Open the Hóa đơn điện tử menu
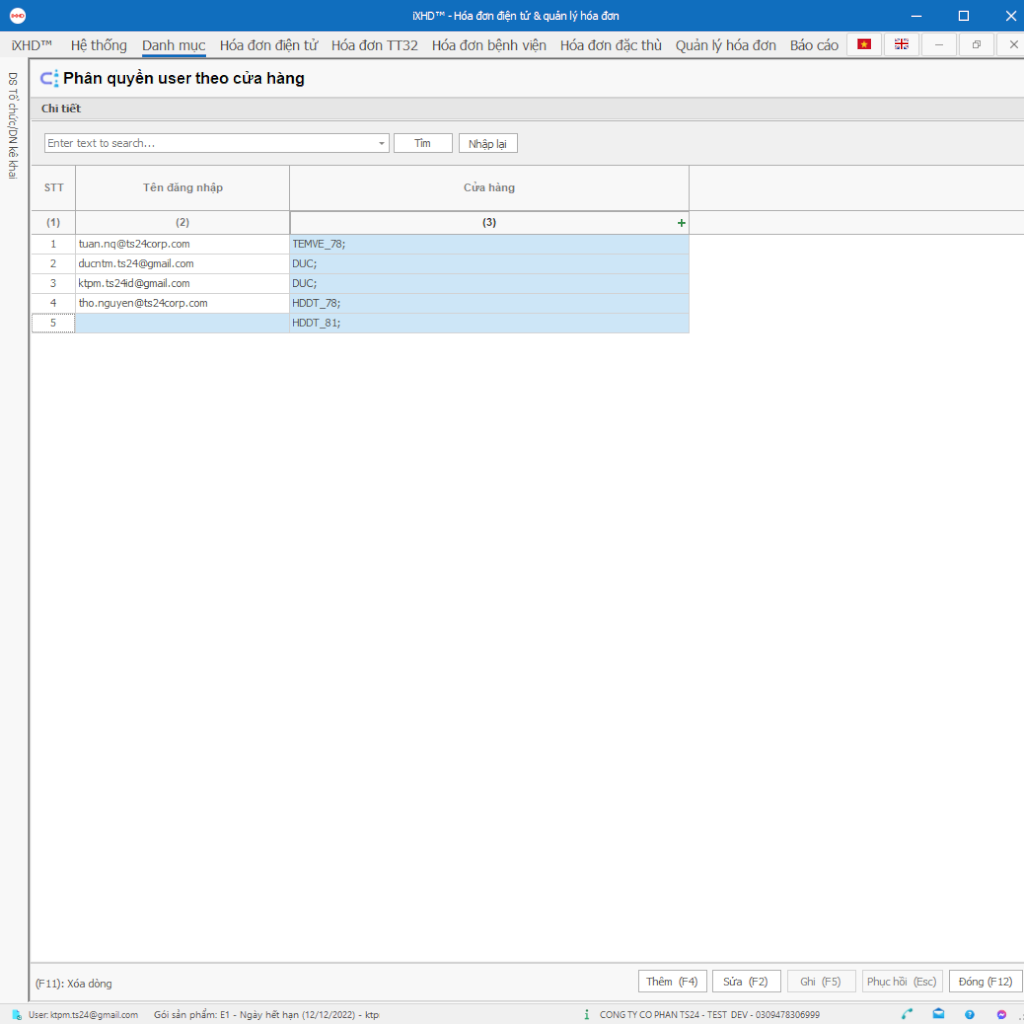1024x1024 pixels. coord(269,45)
